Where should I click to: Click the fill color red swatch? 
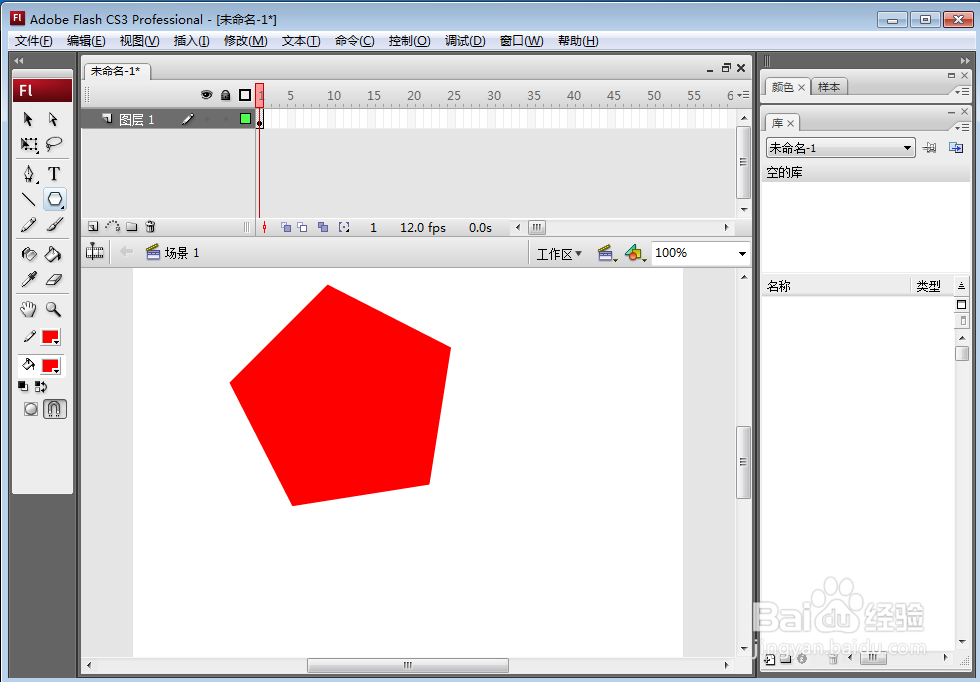[51, 366]
